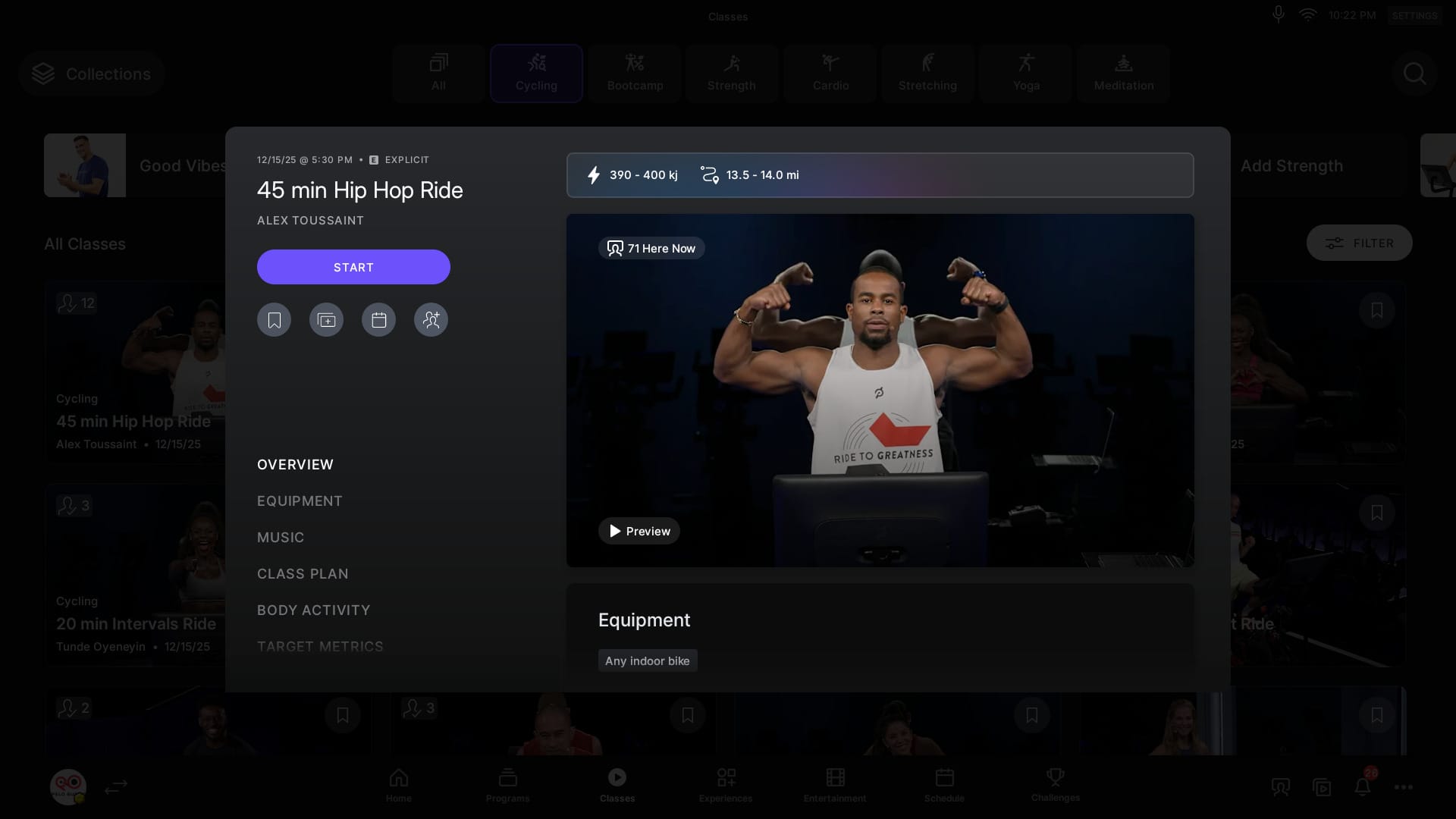
Task: Open the CLASS PLAN section
Action: (303, 574)
